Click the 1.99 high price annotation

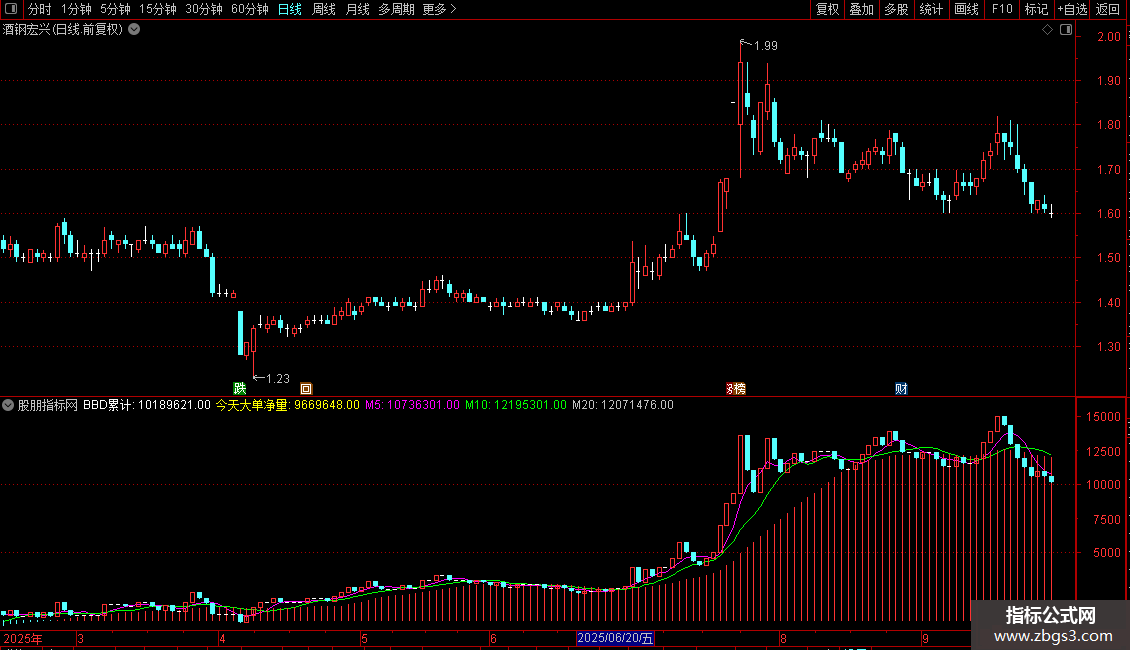pos(765,45)
